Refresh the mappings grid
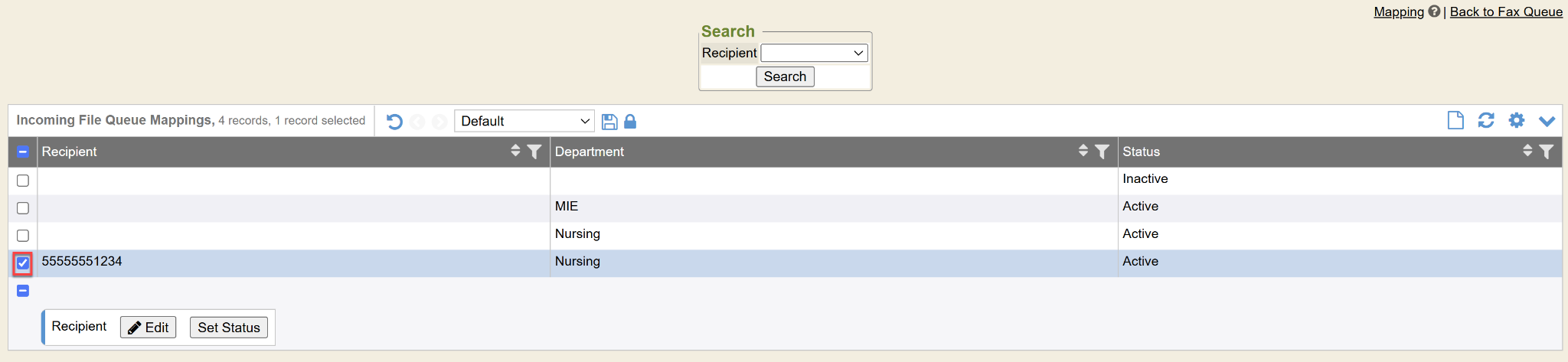Screen dimensions: 1568x362 1486,120
